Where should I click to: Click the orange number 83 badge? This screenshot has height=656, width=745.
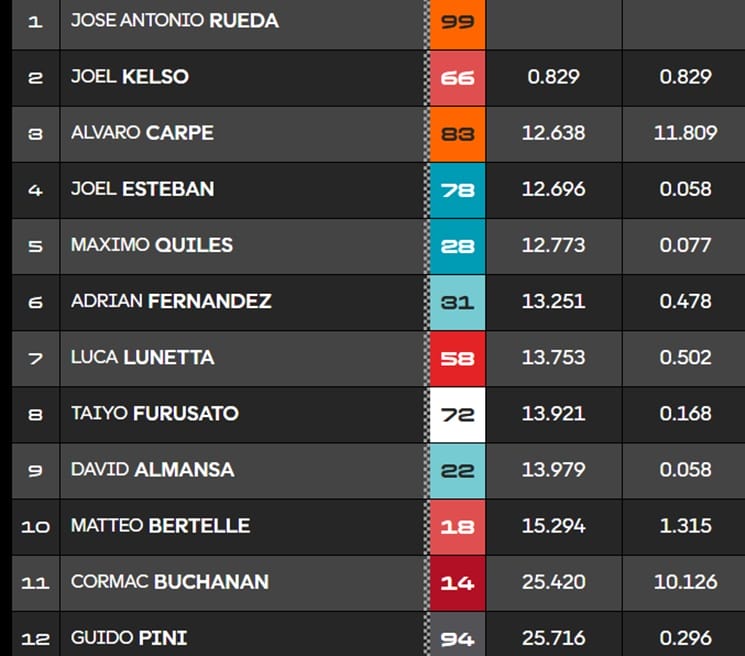[457, 133]
